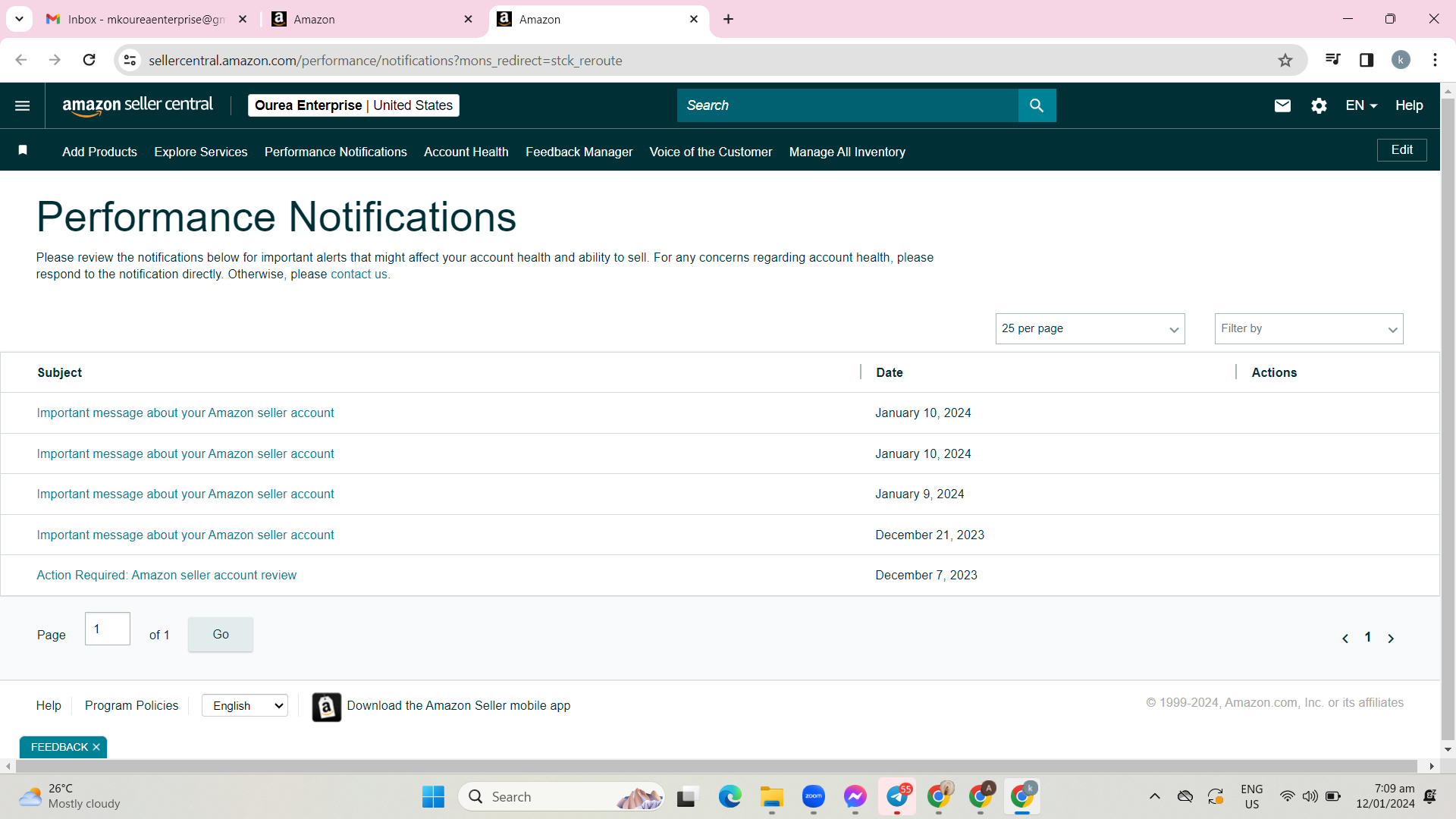
Task: Click the Amazon Seller Central logo
Action: pyautogui.click(x=137, y=105)
